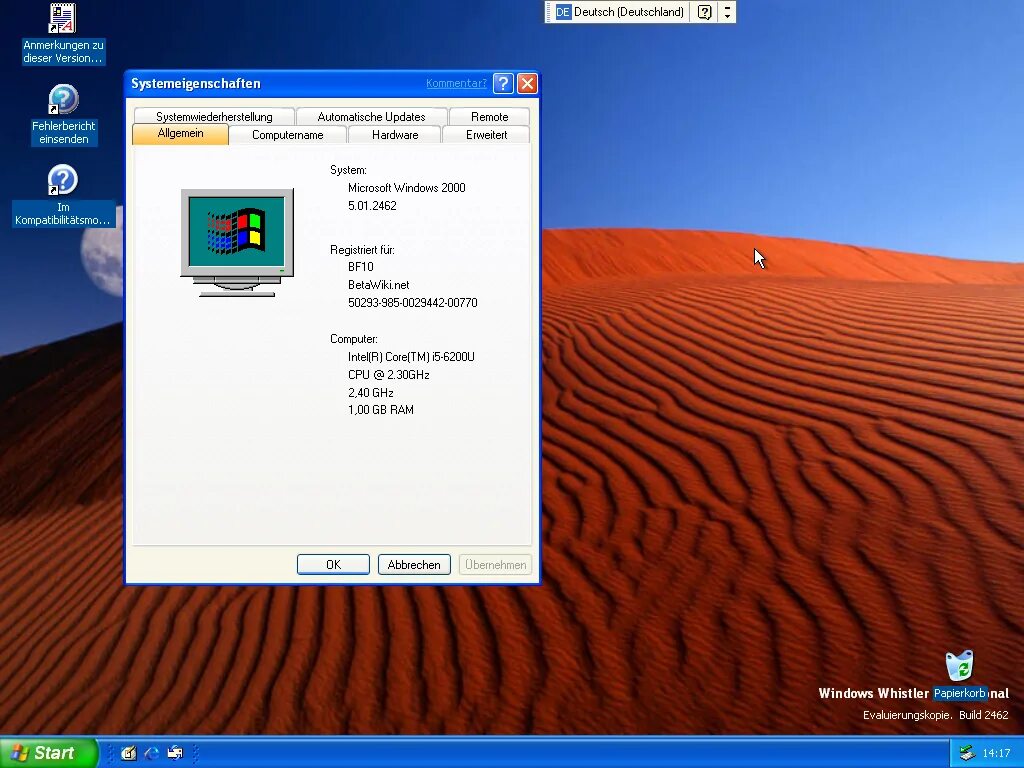Open the Erweitert tab

tap(487, 135)
